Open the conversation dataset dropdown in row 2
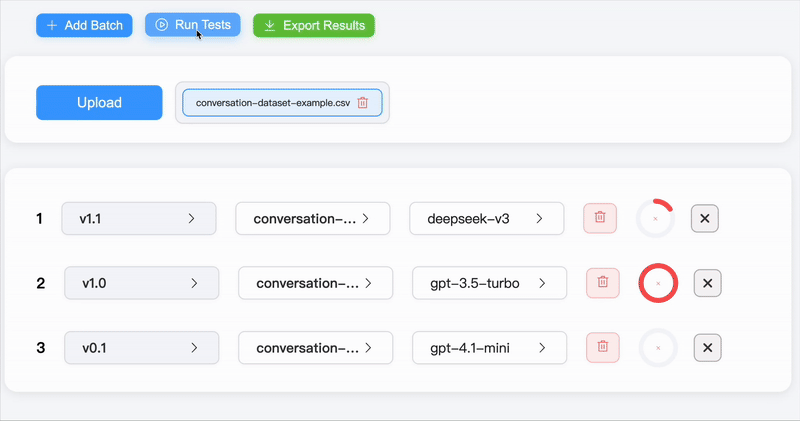This screenshot has height=421, width=800. point(316,283)
